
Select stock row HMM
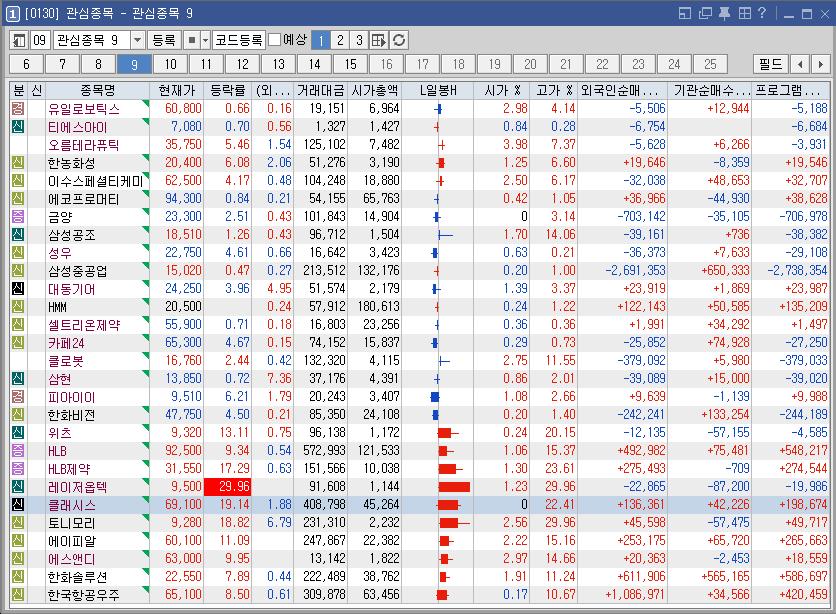[x=419, y=307]
